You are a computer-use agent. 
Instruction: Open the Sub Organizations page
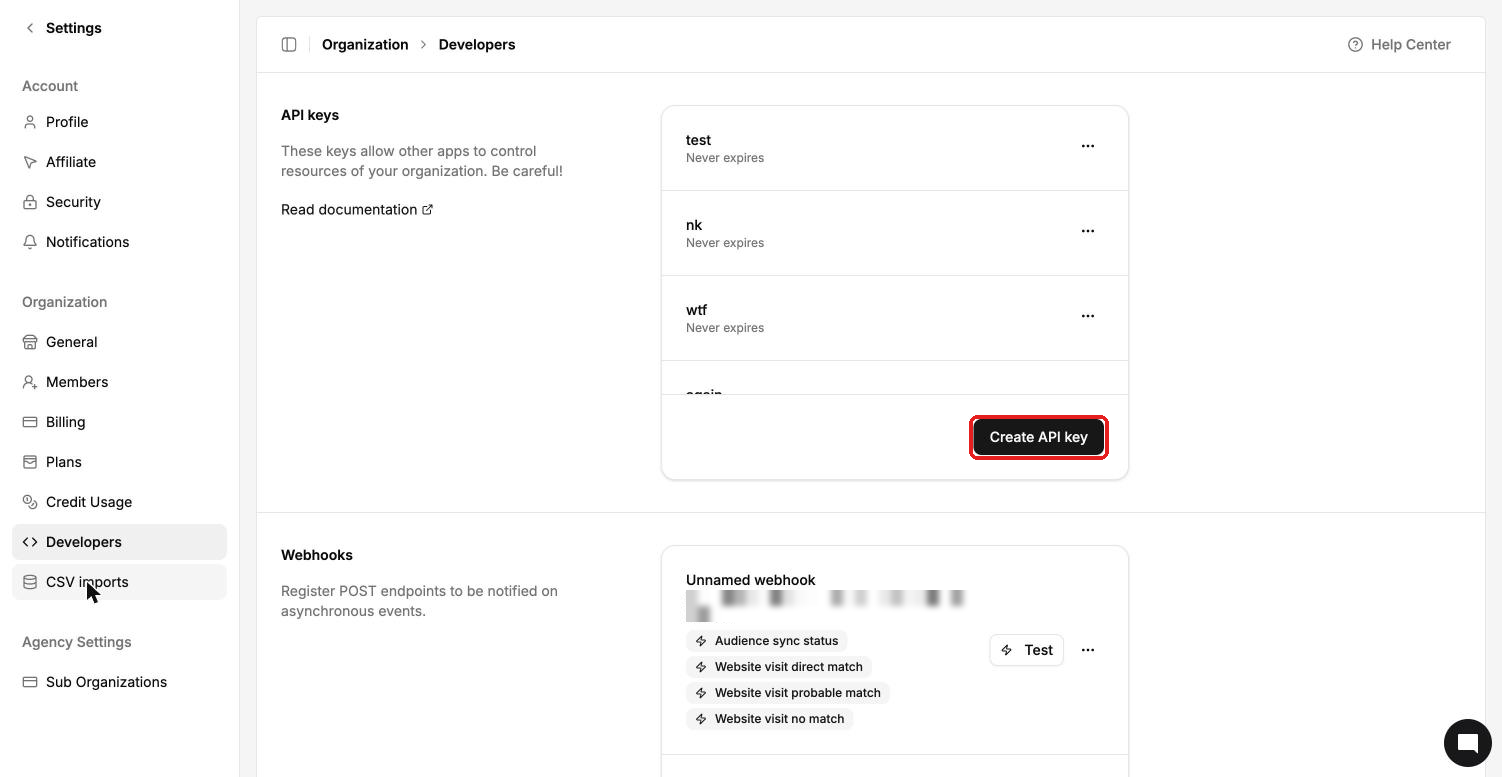(120, 682)
